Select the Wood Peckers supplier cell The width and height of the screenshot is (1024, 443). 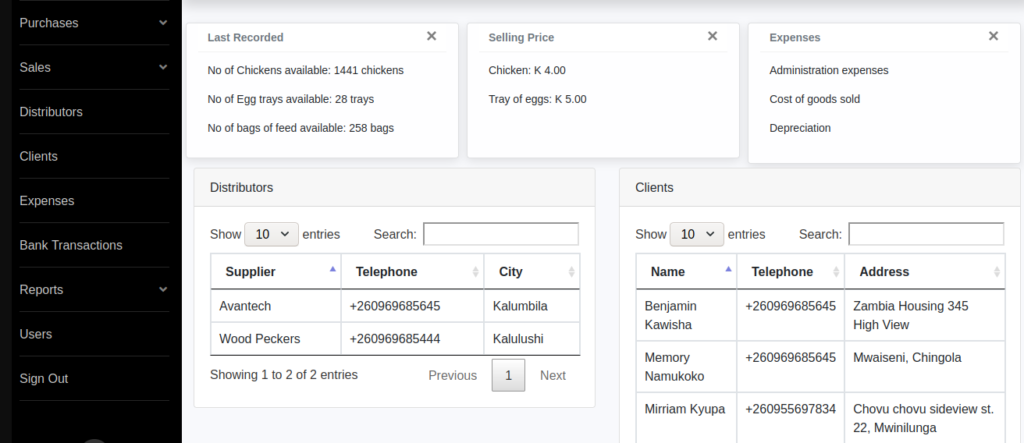point(276,338)
